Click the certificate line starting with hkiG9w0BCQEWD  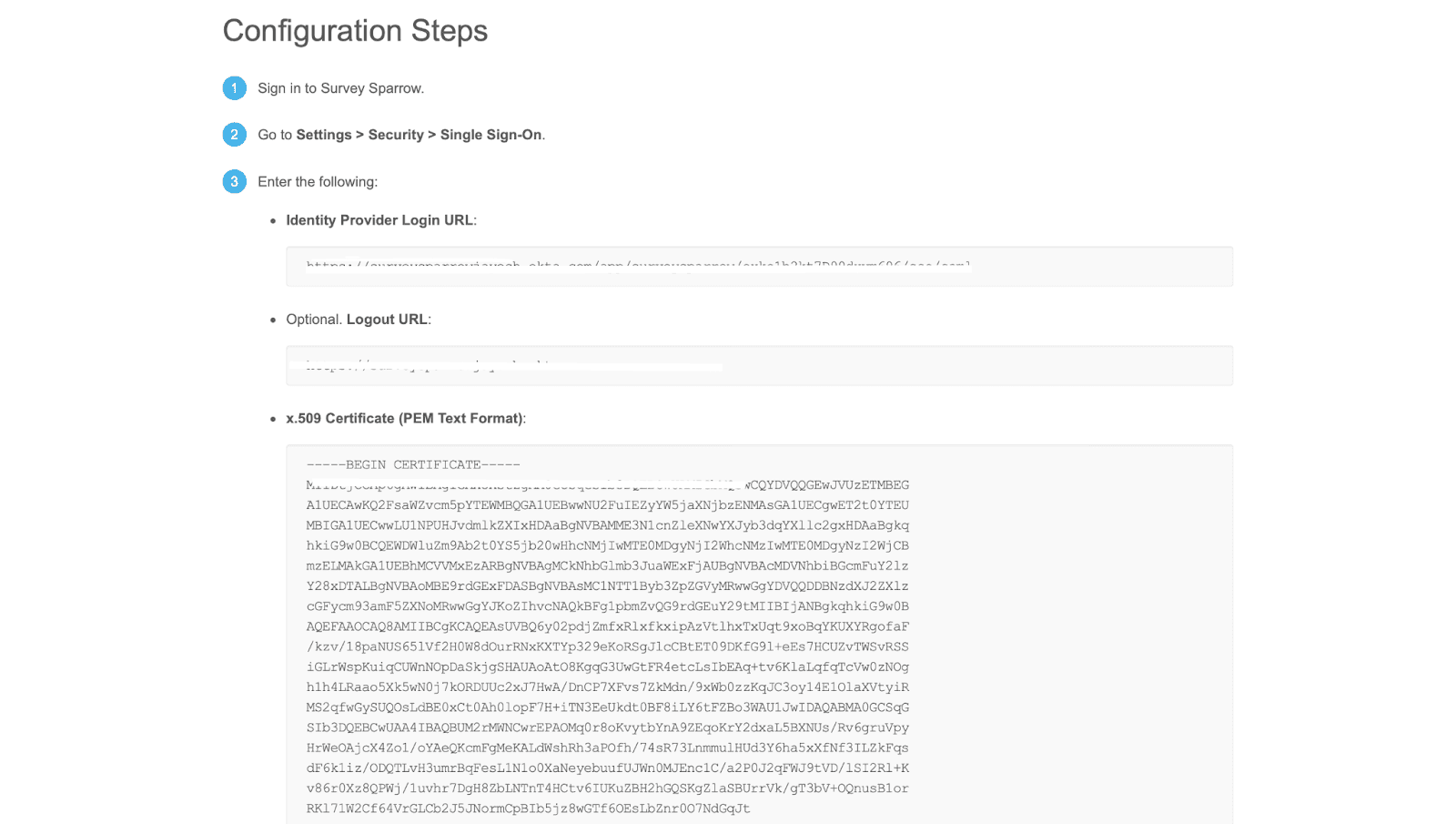pyautogui.click(x=607, y=545)
